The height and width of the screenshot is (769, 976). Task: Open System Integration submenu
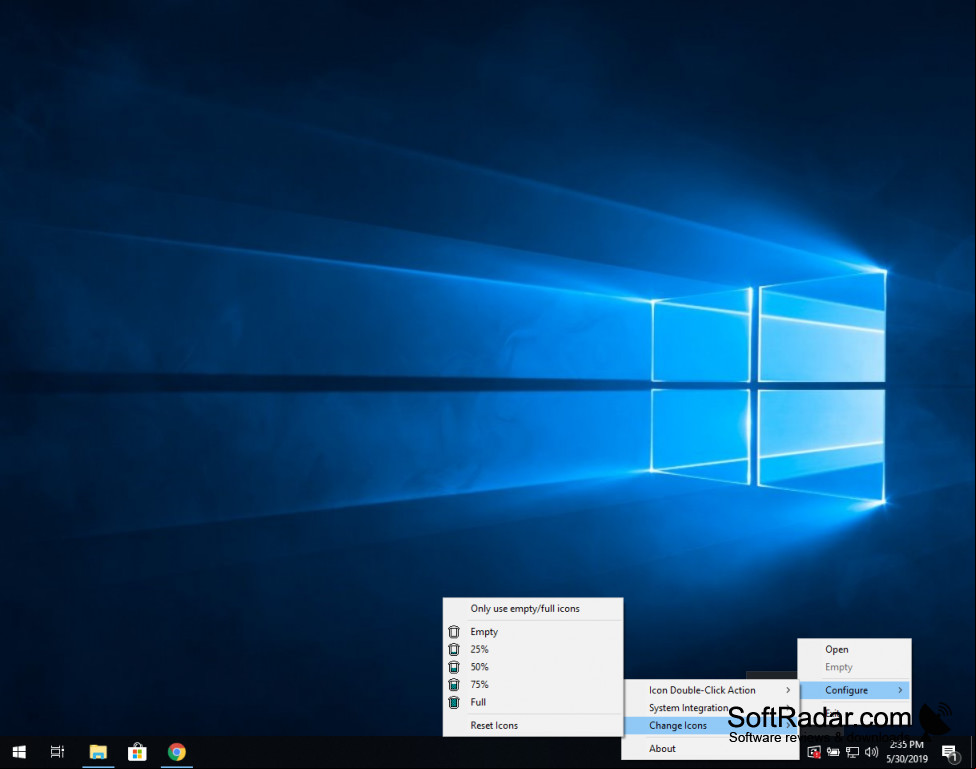(x=711, y=707)
